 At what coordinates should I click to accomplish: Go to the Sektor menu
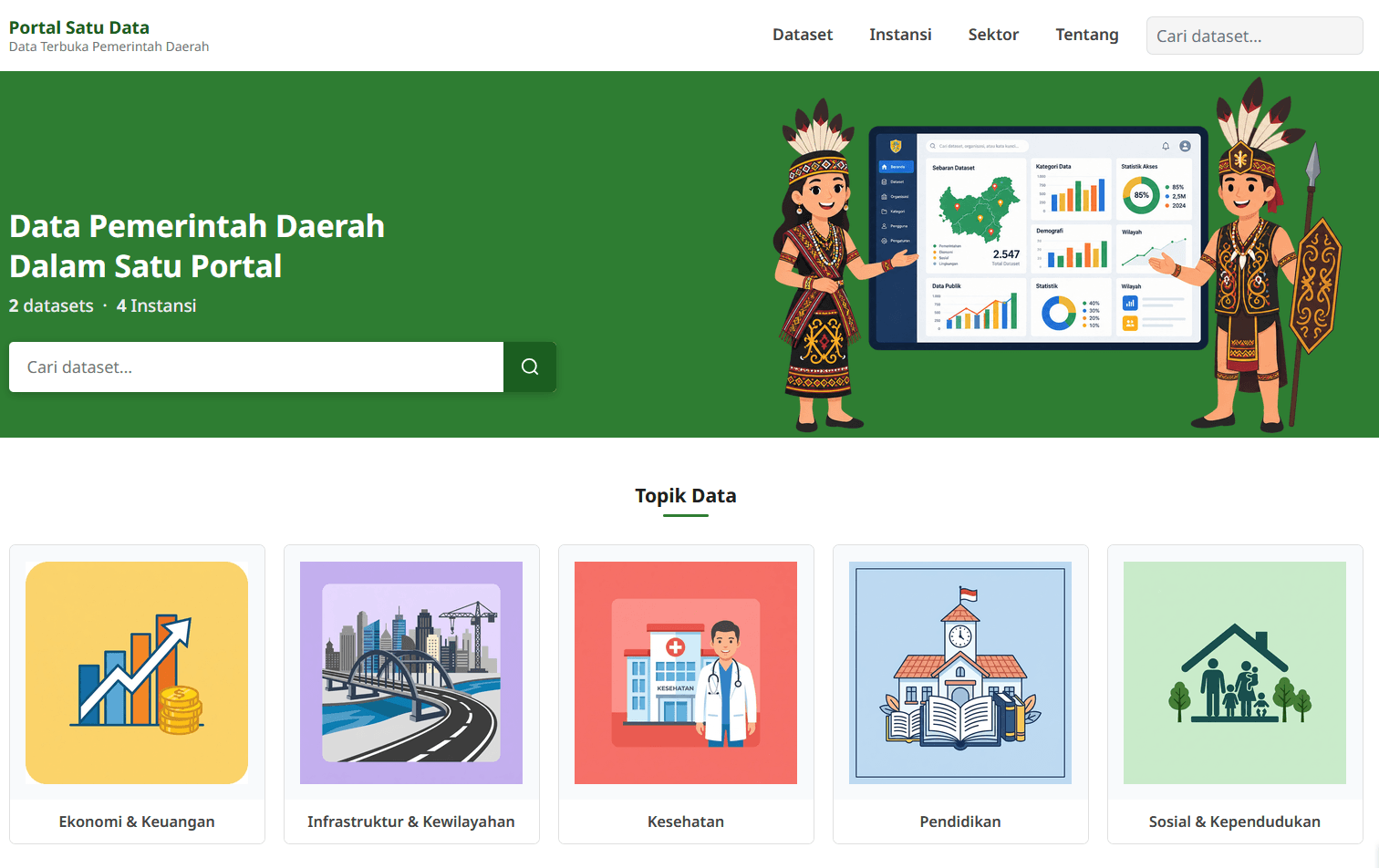(x=993, y=35)
